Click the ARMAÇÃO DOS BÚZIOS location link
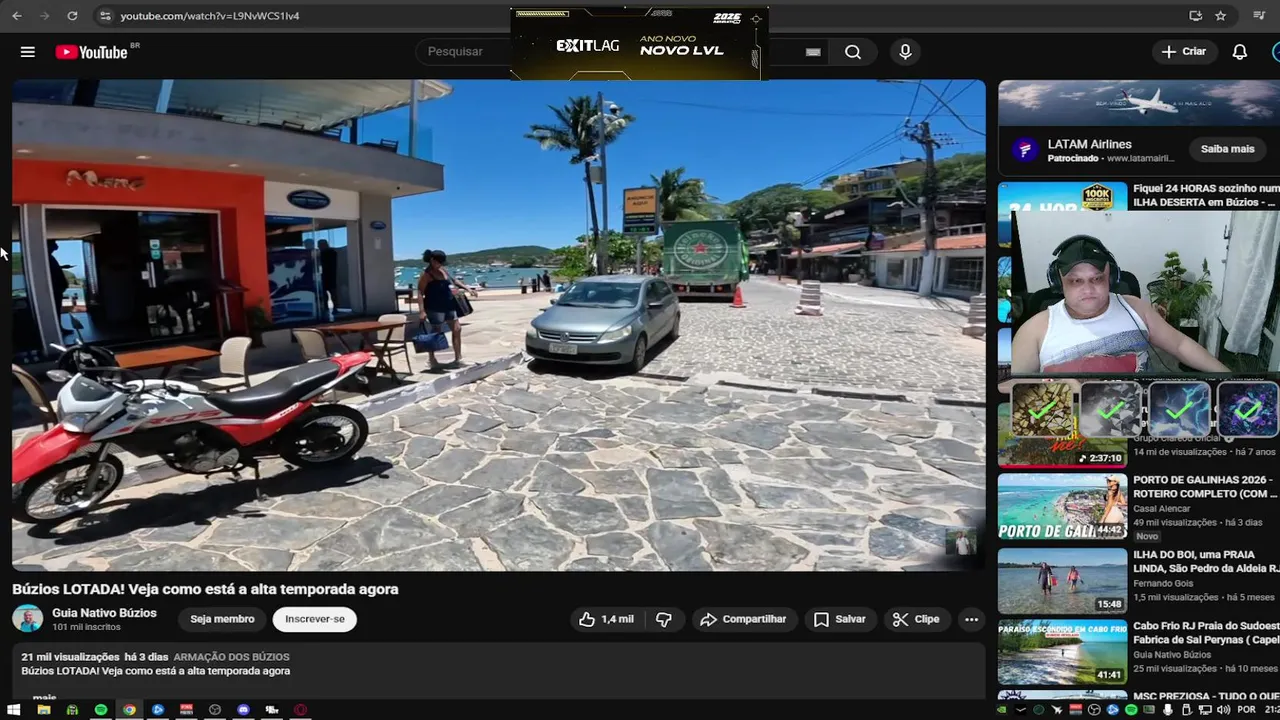 [231, 657]
